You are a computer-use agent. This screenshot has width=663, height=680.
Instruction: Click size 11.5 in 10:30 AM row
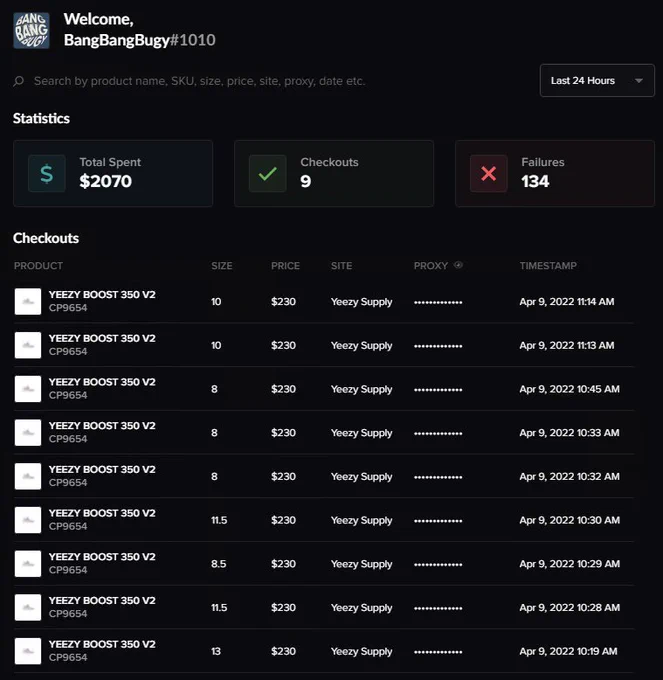[x=219, y=520]
